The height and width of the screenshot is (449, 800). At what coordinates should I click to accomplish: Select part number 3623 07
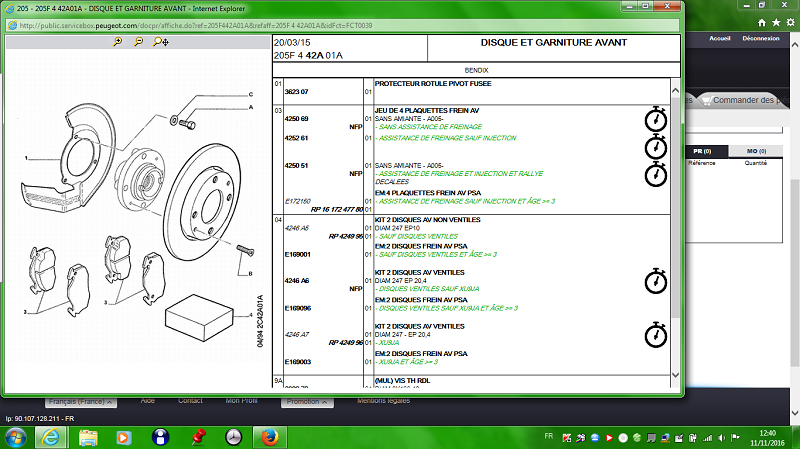(296, 92)
